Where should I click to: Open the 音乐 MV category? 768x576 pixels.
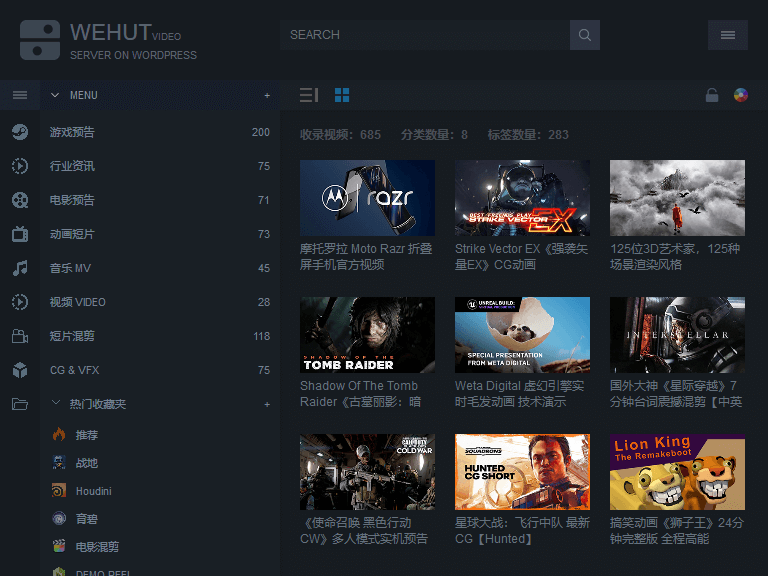160,268
